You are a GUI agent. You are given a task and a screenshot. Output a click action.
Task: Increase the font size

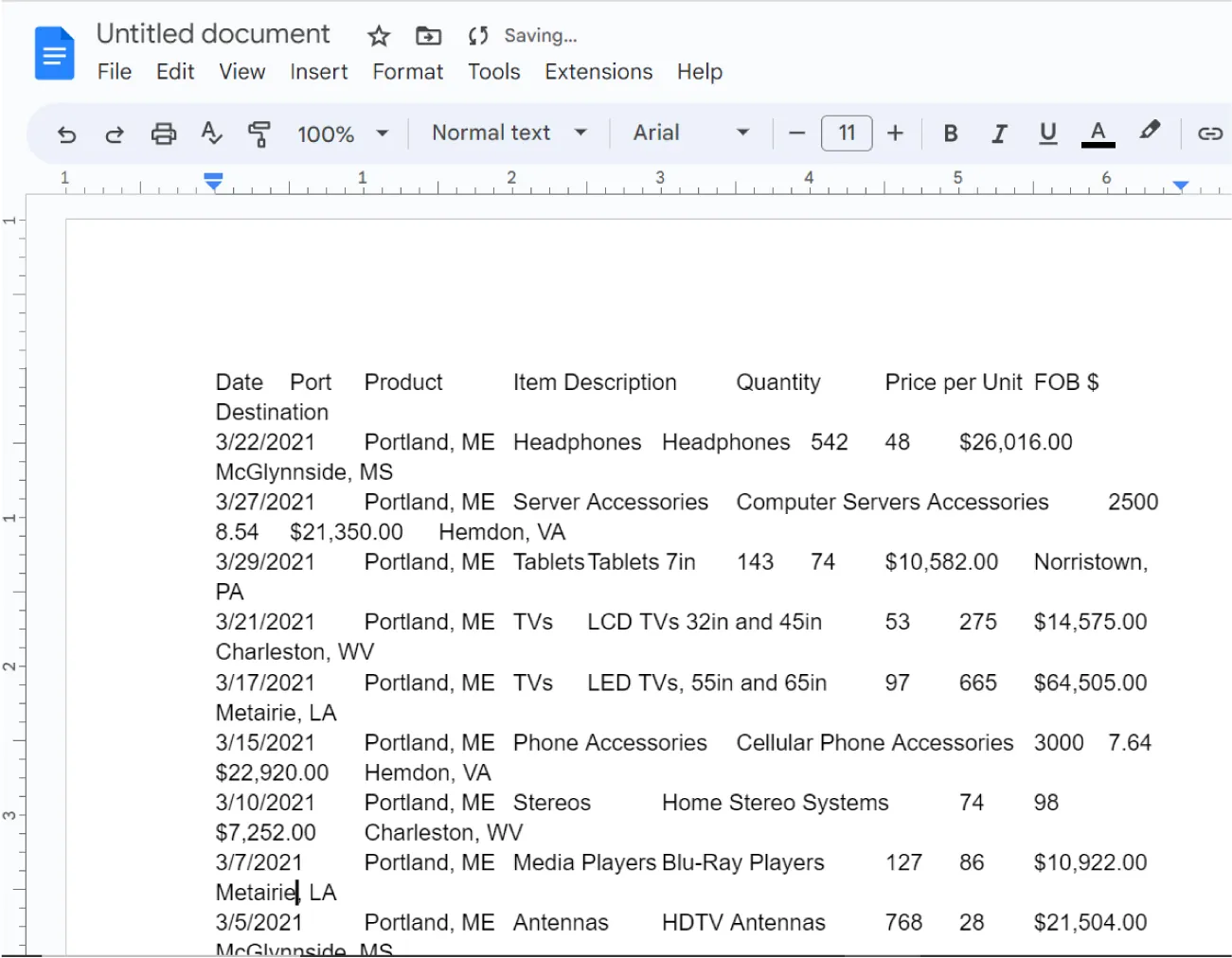(x=895, y=133)
